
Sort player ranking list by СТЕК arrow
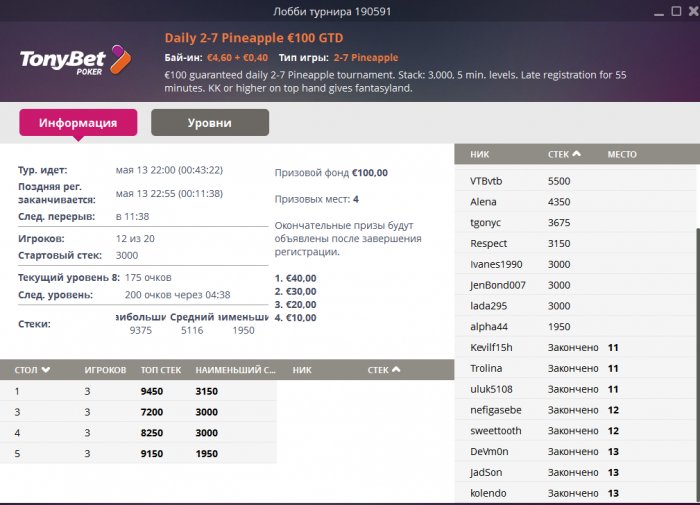click(577, 154)
